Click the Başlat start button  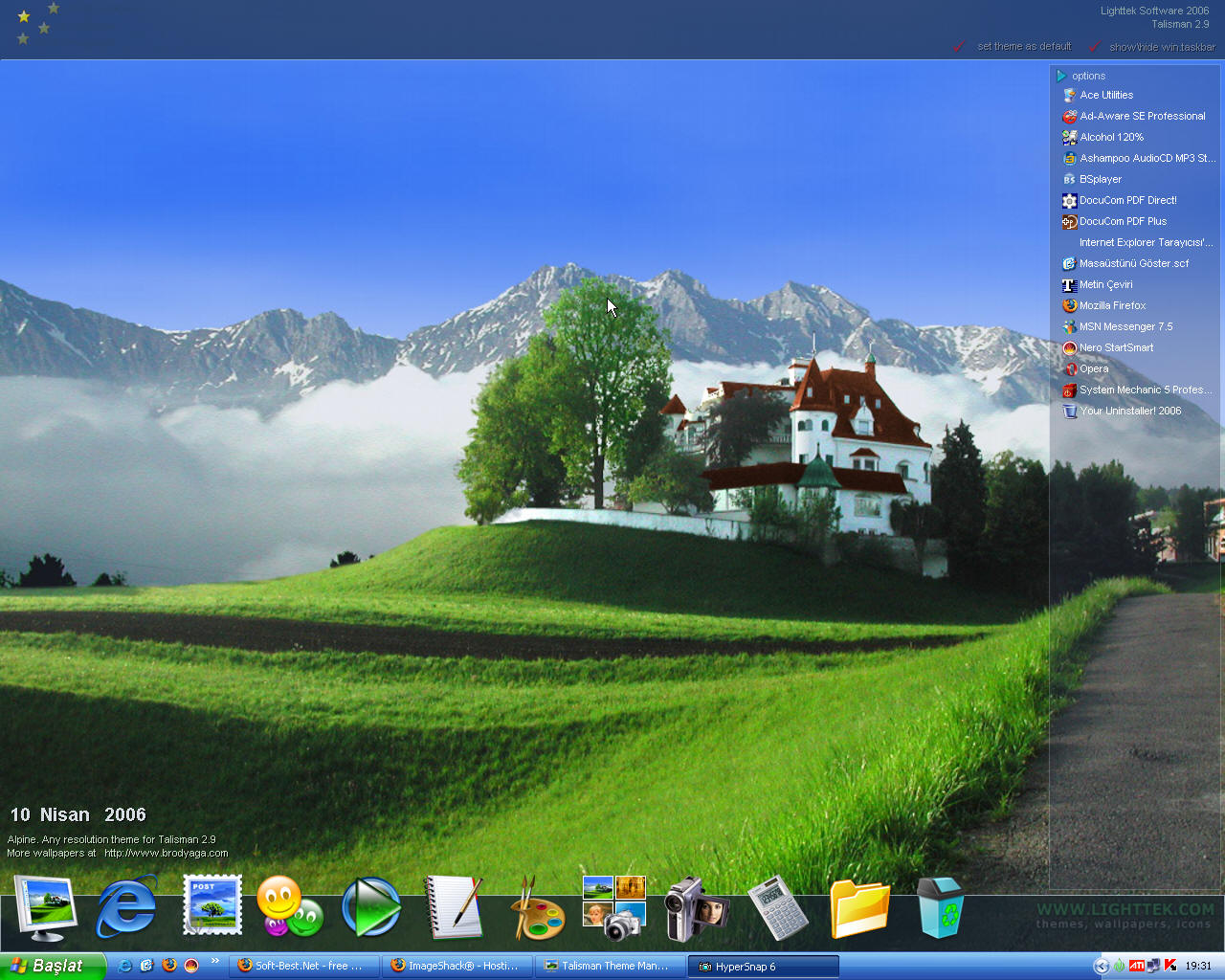52,966
